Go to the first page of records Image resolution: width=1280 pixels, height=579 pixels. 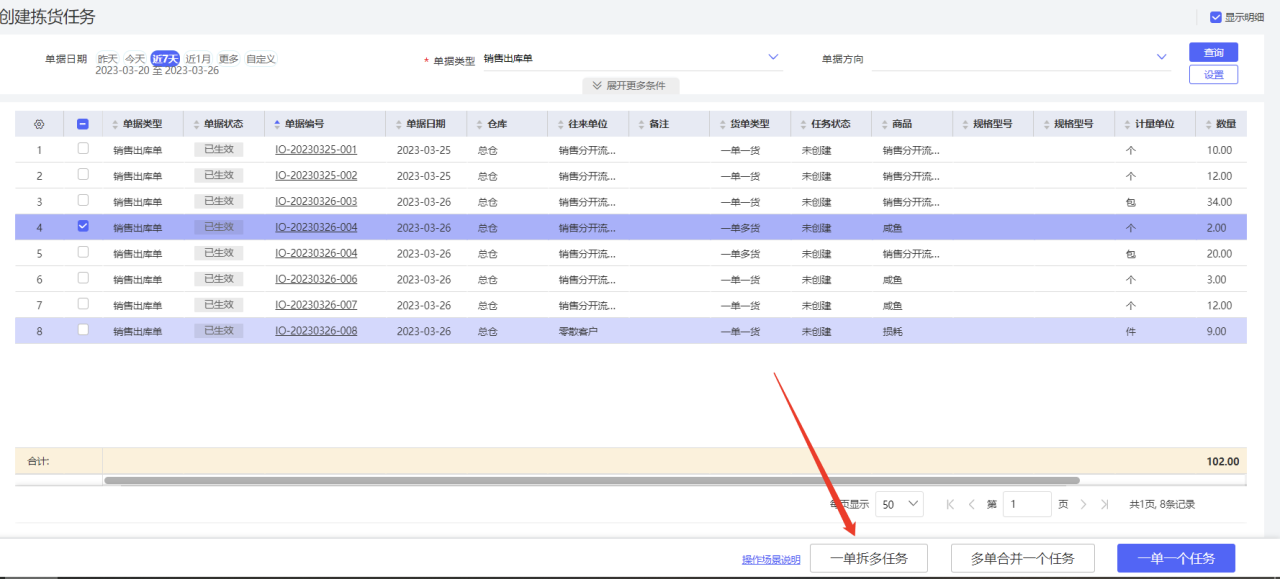(950, 505)
